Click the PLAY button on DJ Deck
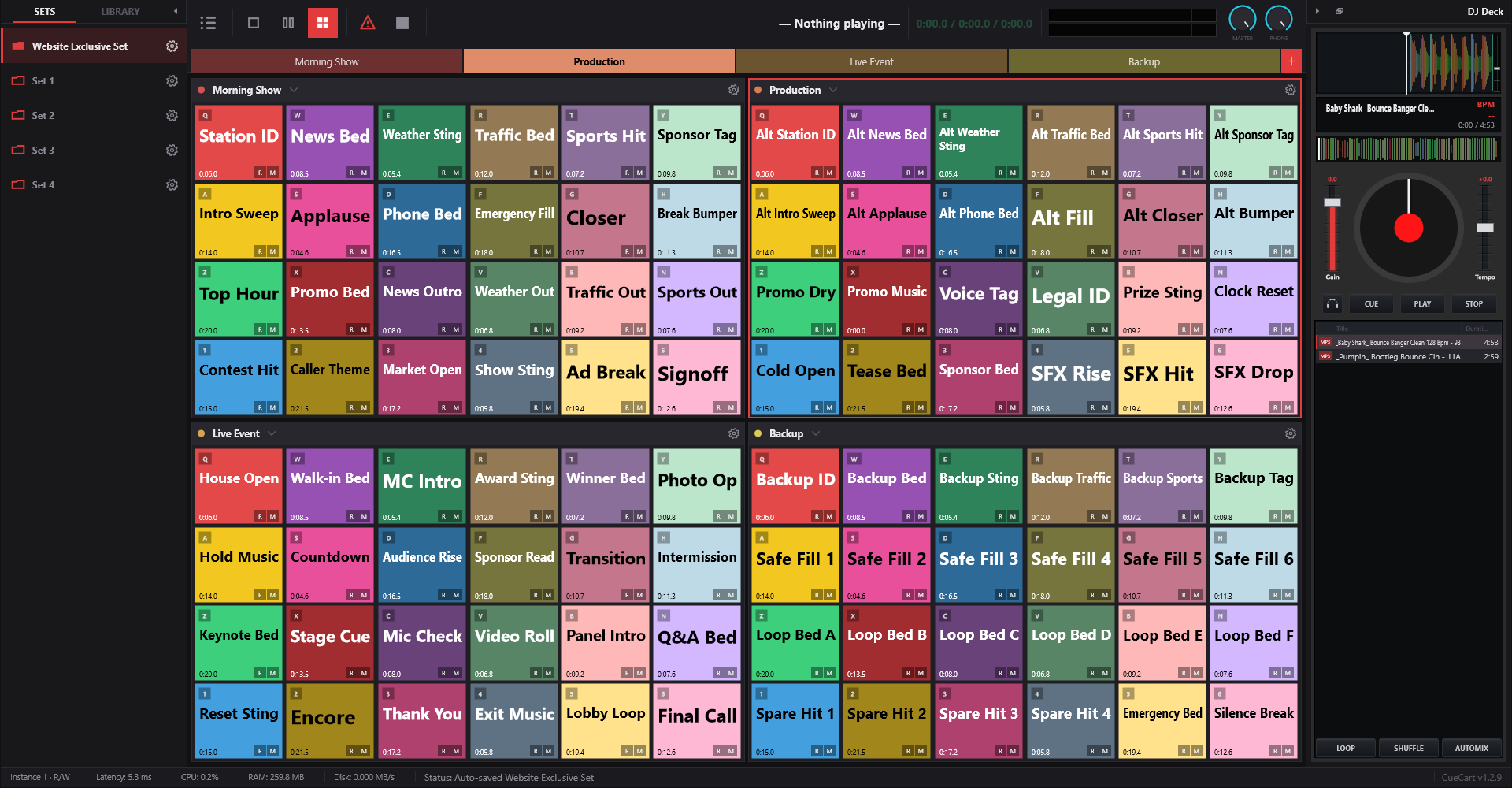Screen dimensions: 1512x788 pos(1423,304)
